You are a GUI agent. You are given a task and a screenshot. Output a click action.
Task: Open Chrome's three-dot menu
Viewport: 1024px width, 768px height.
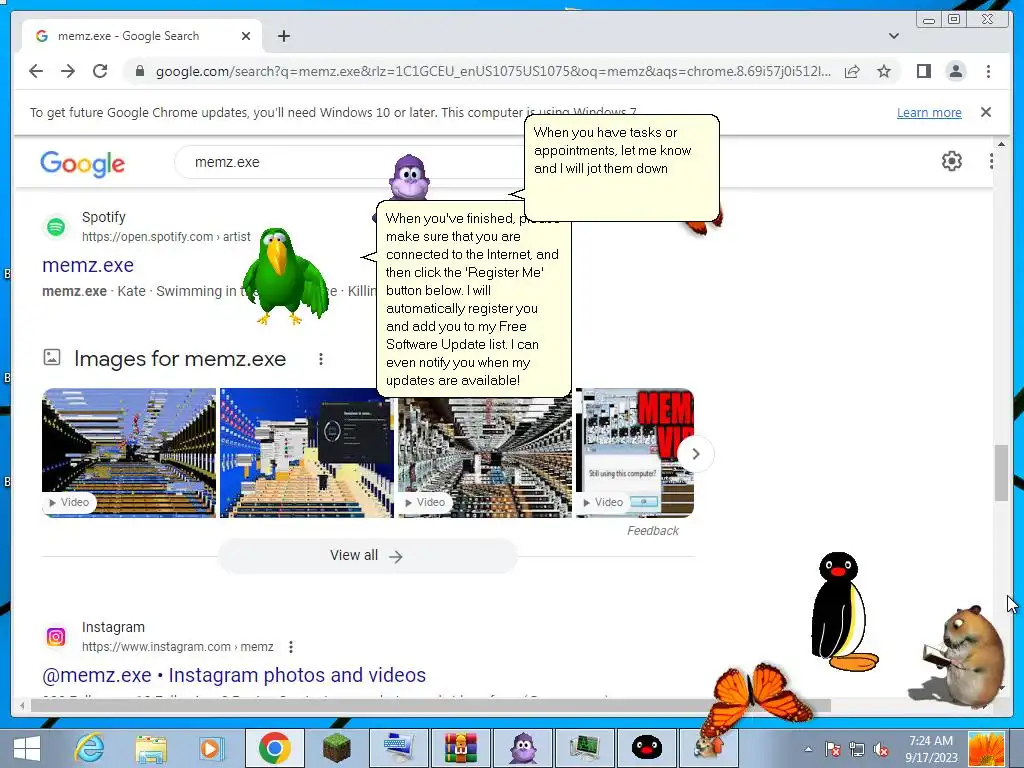click(x=988, y=71)
